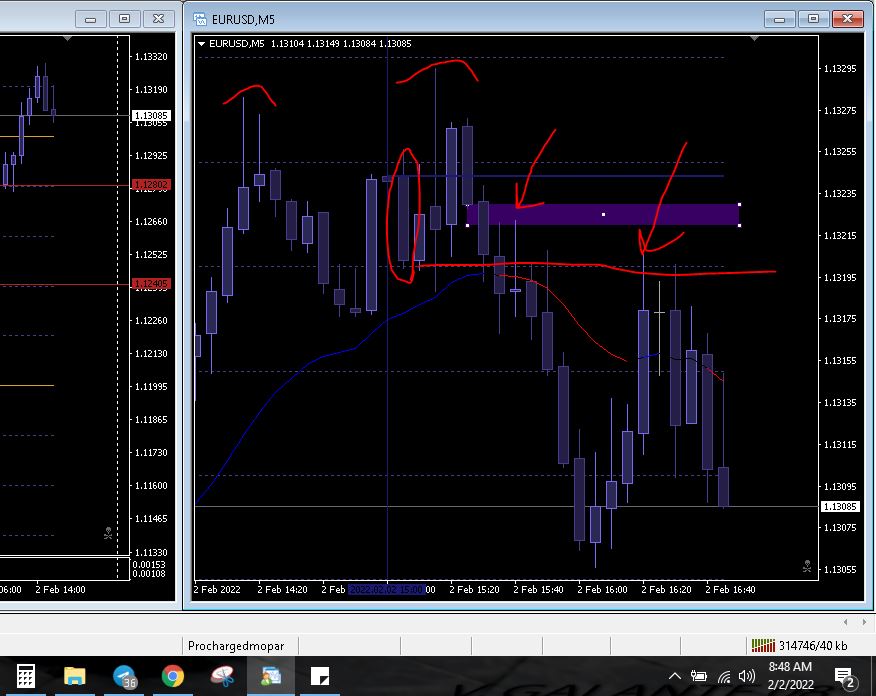
Task: Click the connection status bars icon
Action: point(763,645)
